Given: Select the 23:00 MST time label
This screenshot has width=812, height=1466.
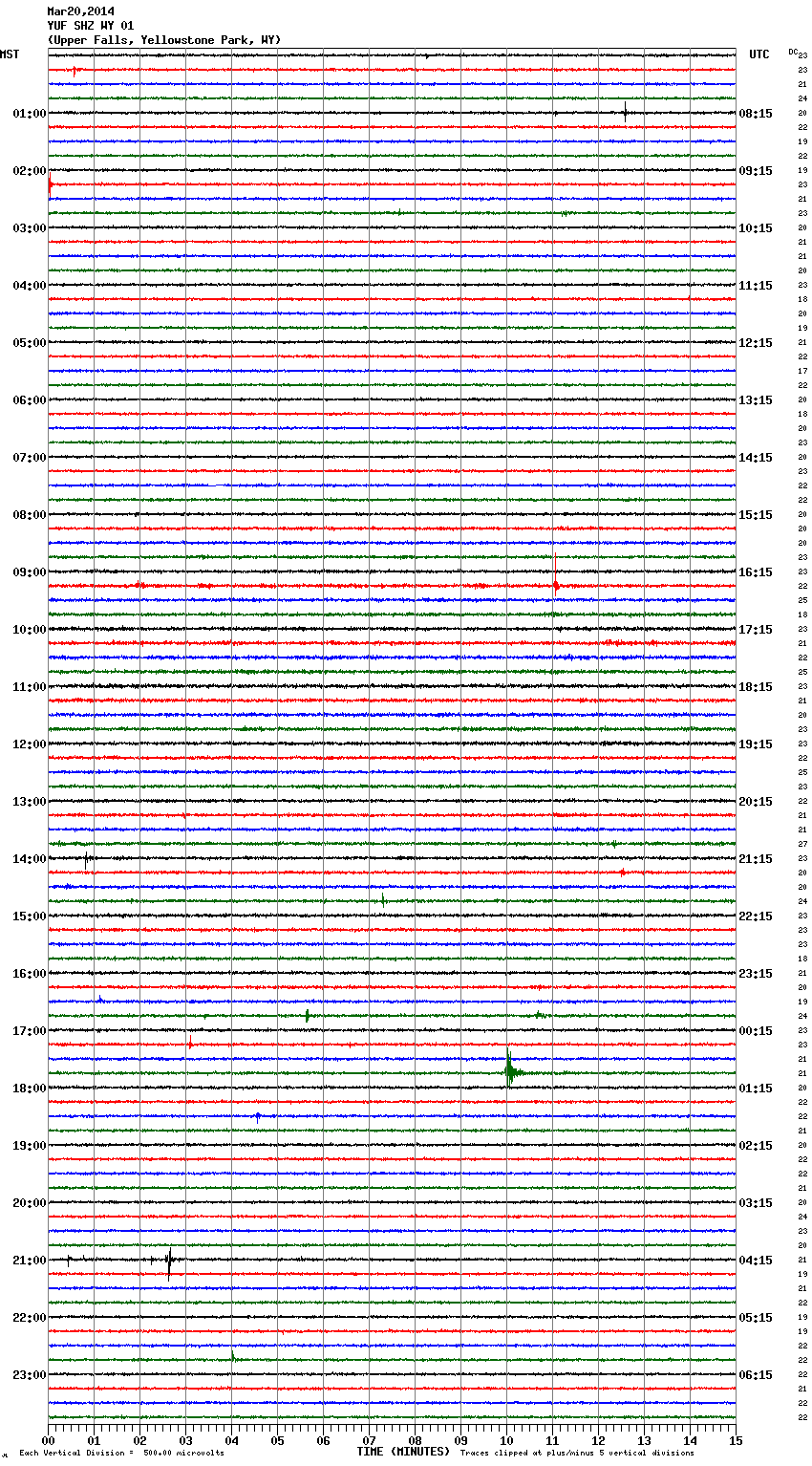Looking at the screenshot, I should tap(29, 1375).
